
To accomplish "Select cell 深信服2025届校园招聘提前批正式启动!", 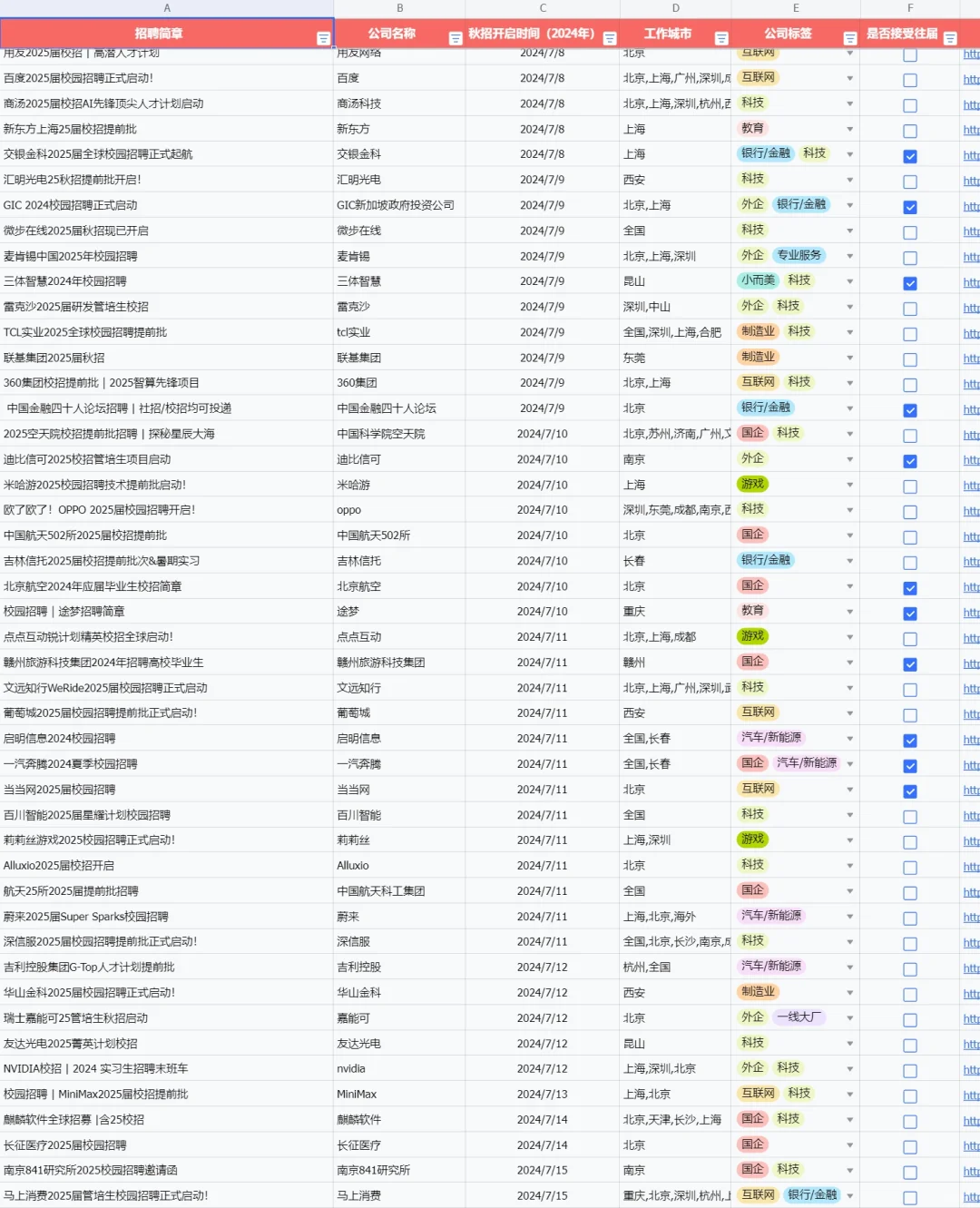I will point(167,942).
